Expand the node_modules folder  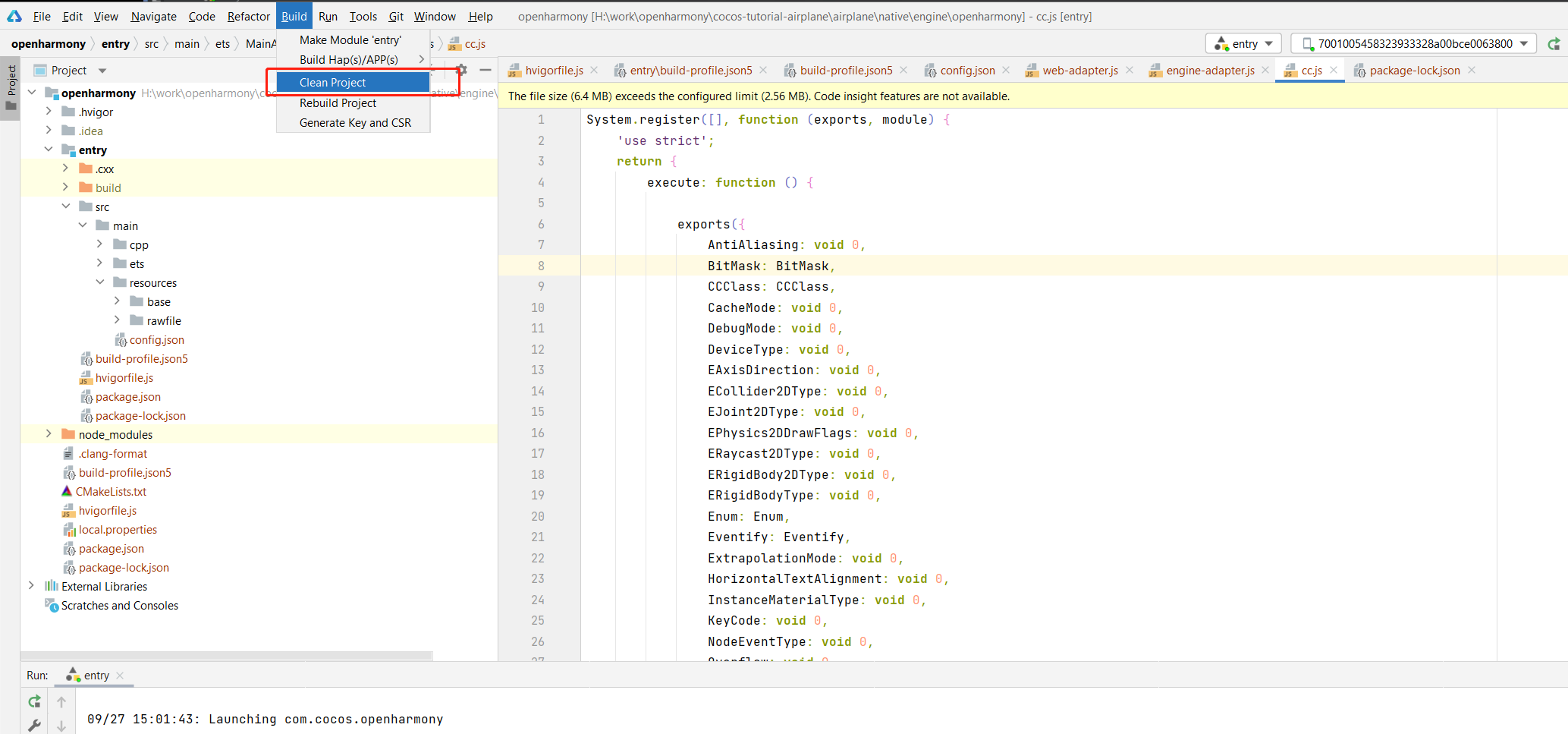point(49,434)
